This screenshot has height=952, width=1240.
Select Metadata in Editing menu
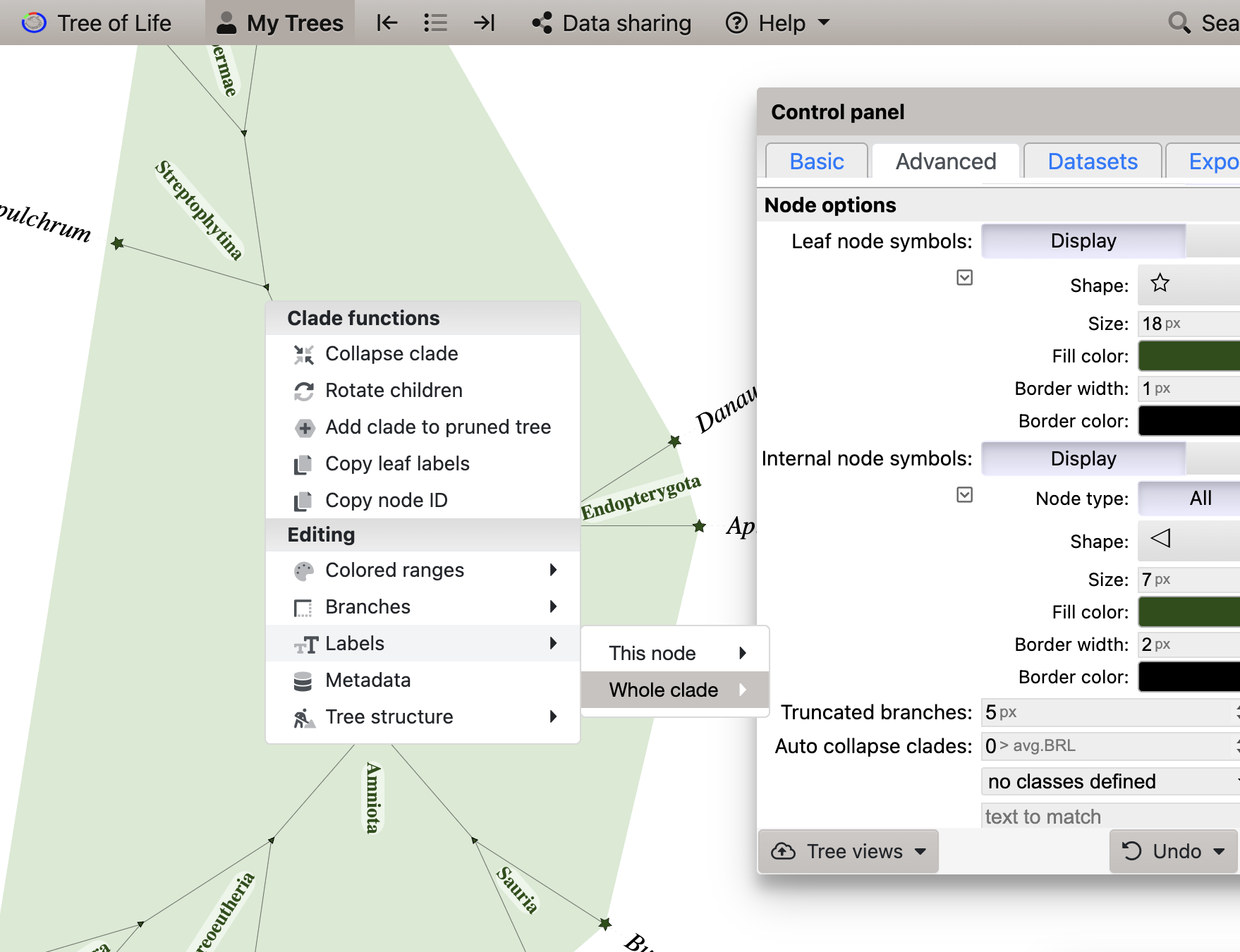(423, 680)
